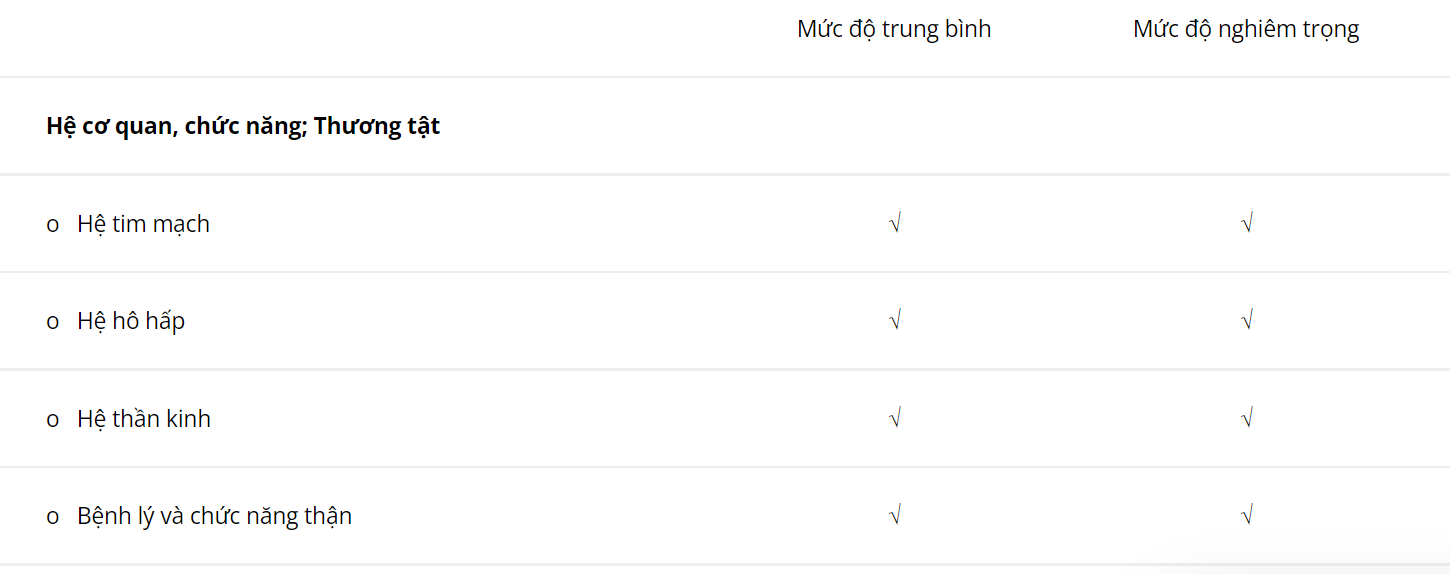Select the Mức độ trung bình column header
This screenshot has height=574, width=1450.
(x=894, y=29)
